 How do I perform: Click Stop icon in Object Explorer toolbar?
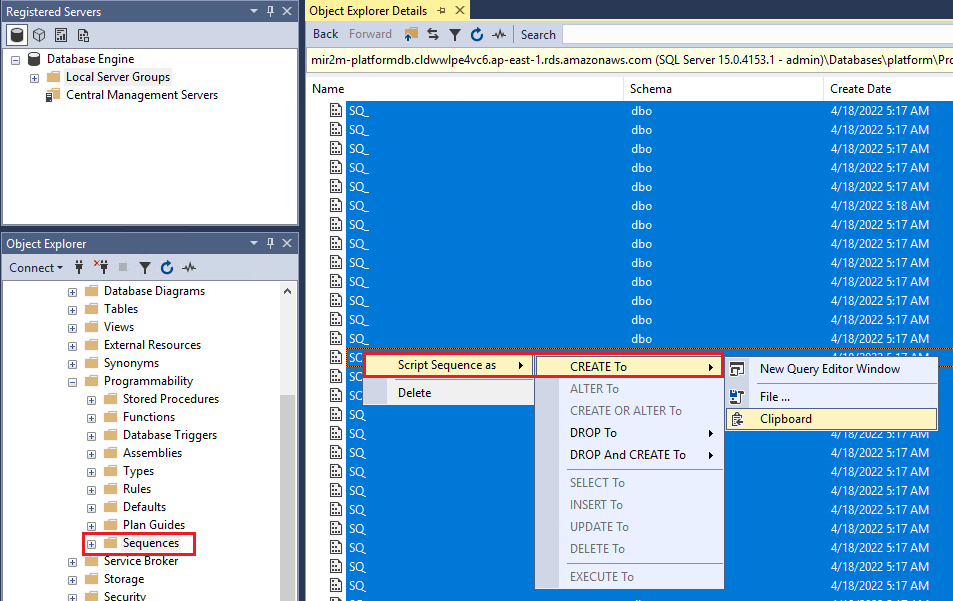(123, 267)
